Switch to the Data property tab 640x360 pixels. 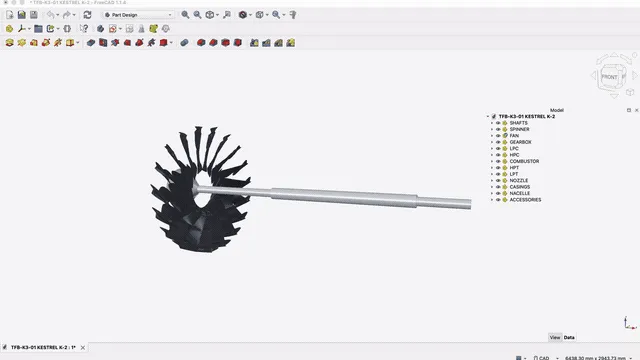click(569, 338)
